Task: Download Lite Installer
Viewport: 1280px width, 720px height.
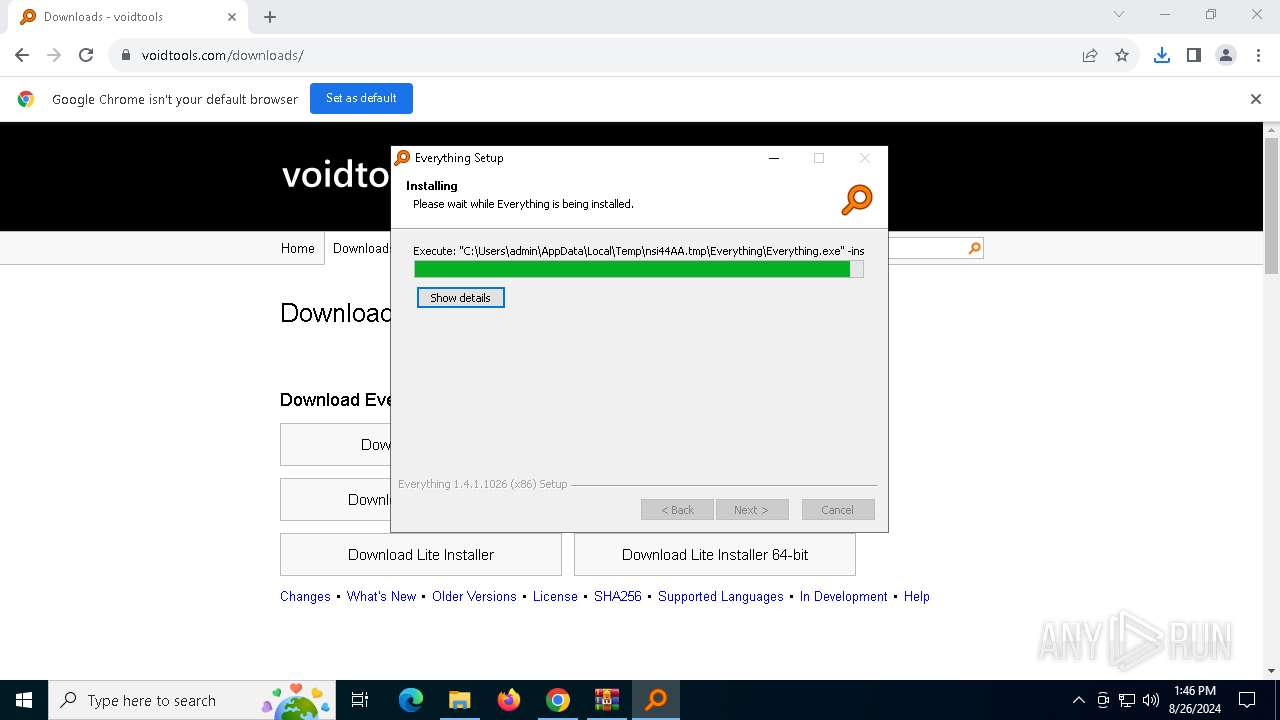Action: tap(421, 555)
